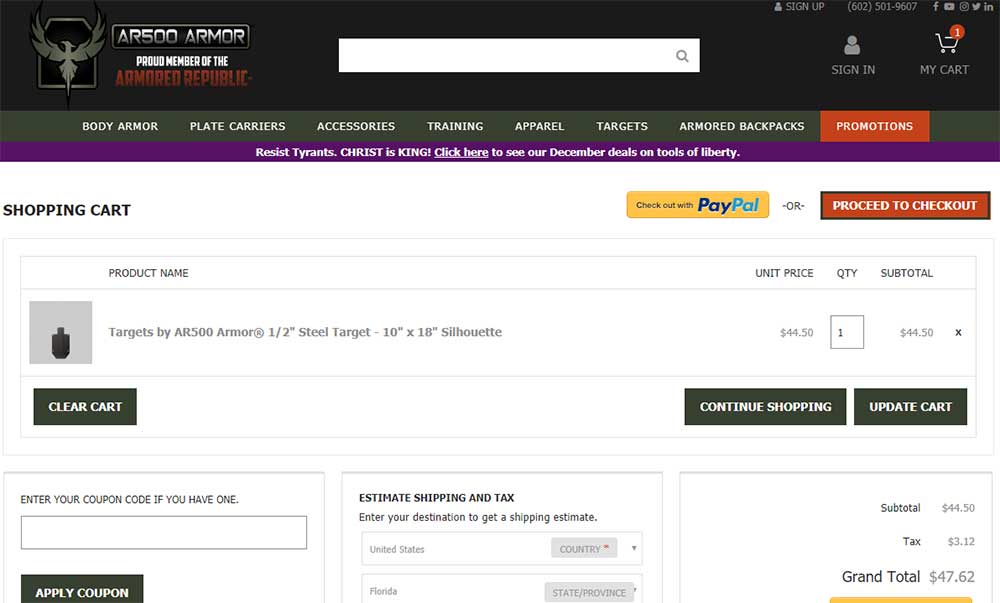Open the Promotions tab
Image resolution: width=1000 pixels, height=603 pixels.
[874, 126]
